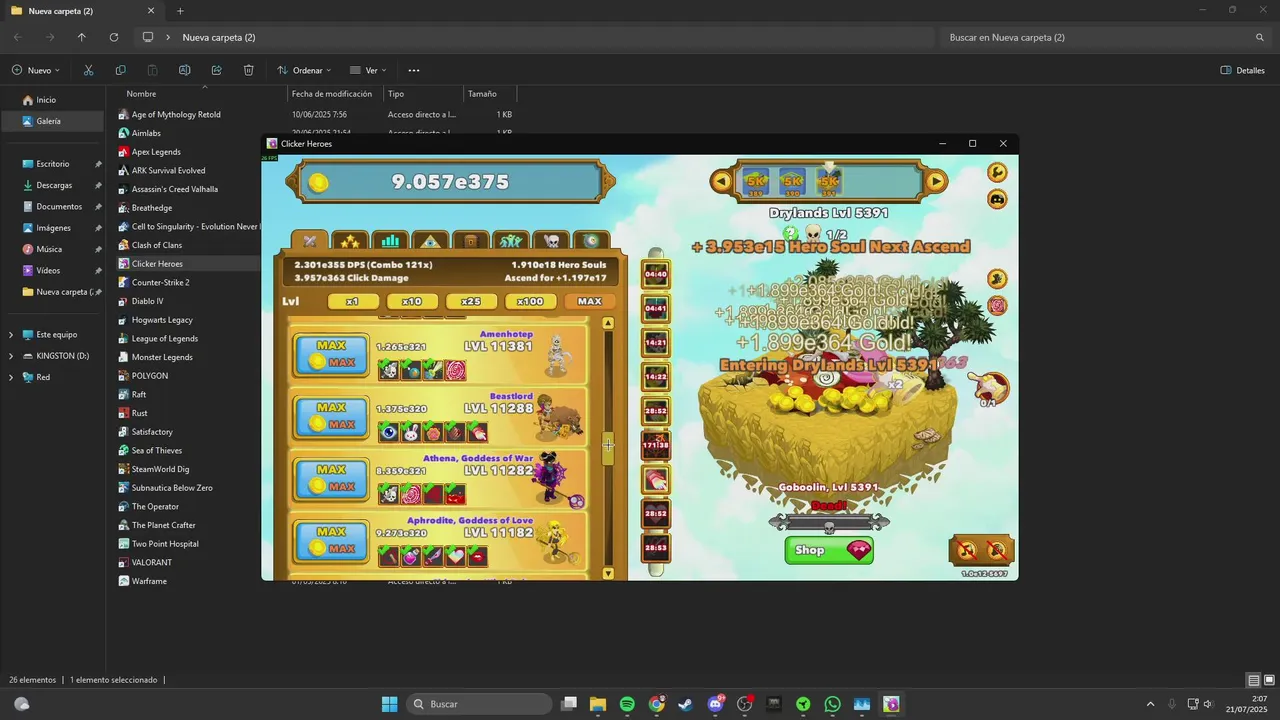Viewport: 1280px width, 720px height.
Task: Set buy amount to x100
Action: (530, 301)
